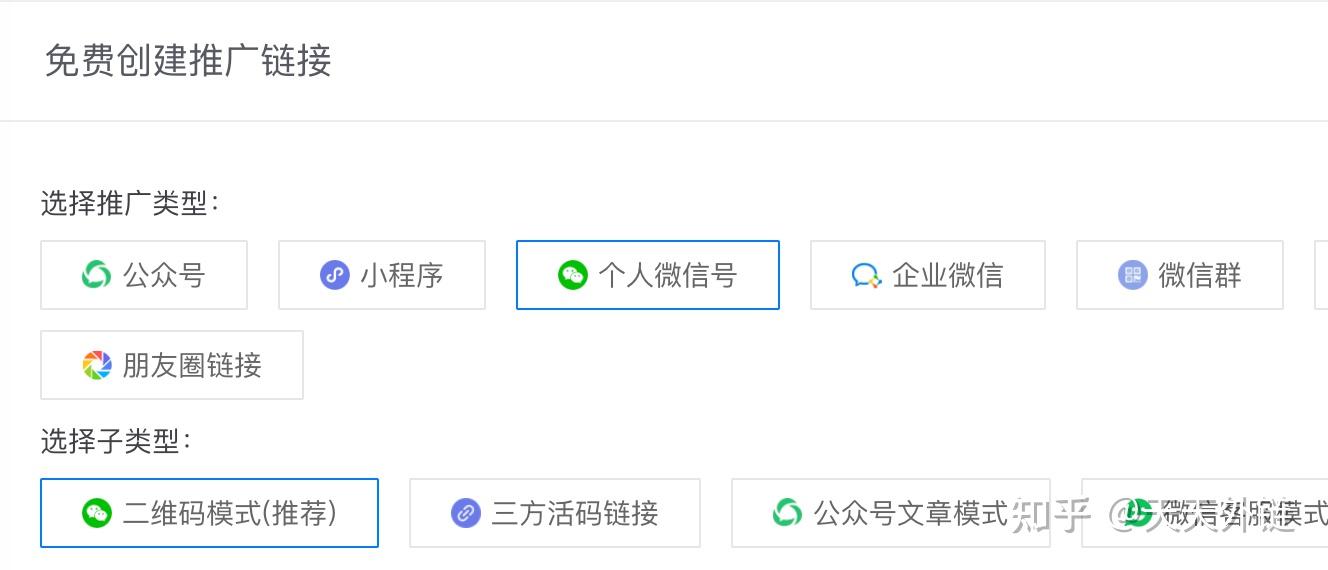Switch to the 三方活码链接 sub-type
Image resolution: width=1328 pixels, height=570 pixels.
(x=555, y=513)
